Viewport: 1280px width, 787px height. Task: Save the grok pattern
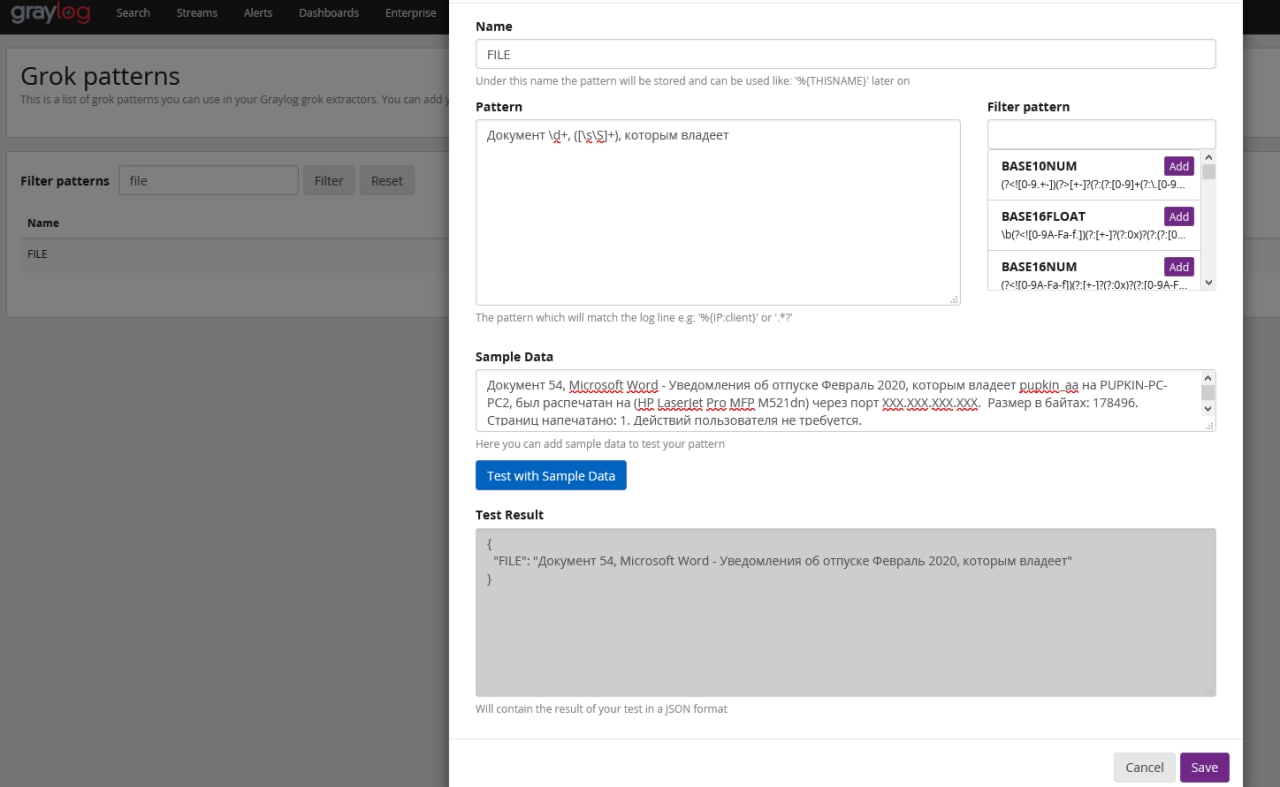(1204, 767)
